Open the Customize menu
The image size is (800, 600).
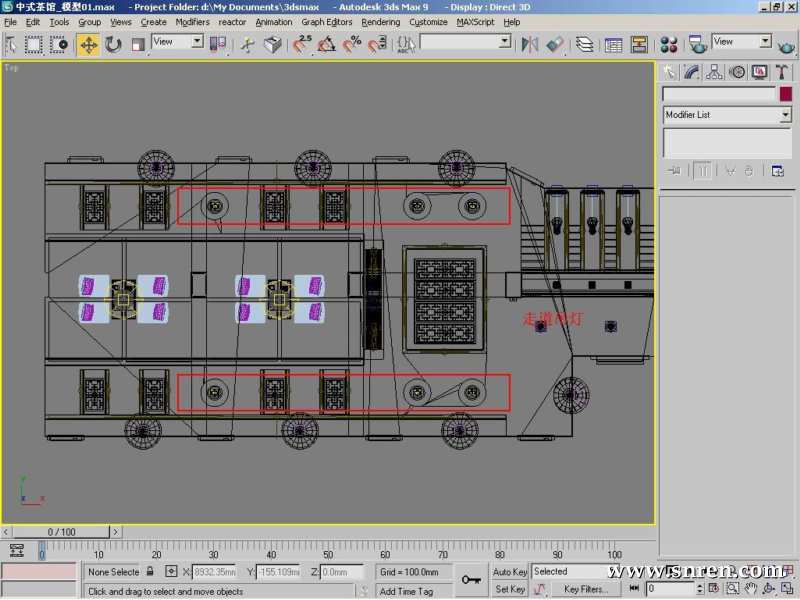coord(428,22)
